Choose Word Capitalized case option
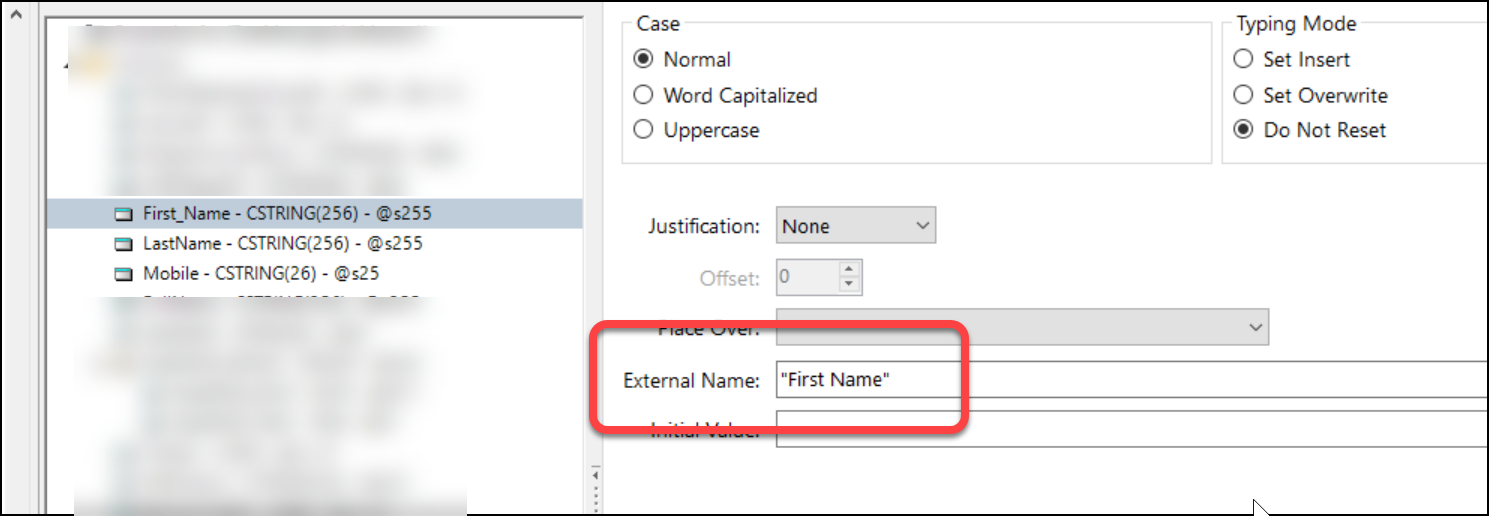This screenshot has width=1489, height=516. click(644, 95)
